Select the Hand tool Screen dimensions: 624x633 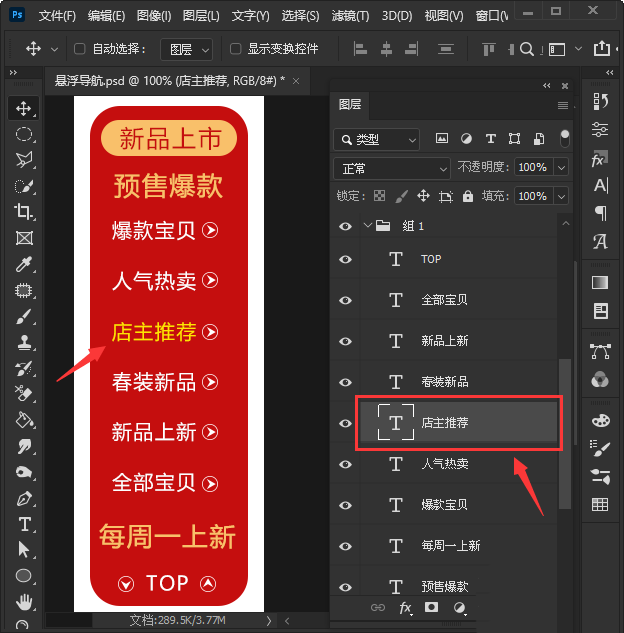[x=24, y=602]
